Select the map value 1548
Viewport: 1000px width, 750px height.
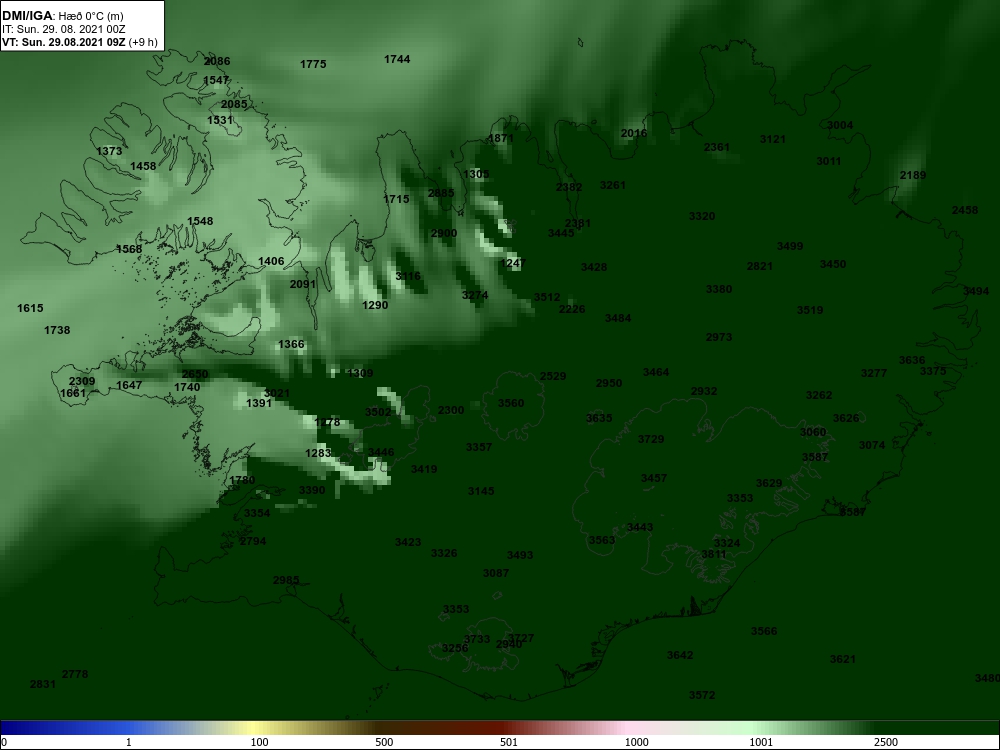click(200, 221)
